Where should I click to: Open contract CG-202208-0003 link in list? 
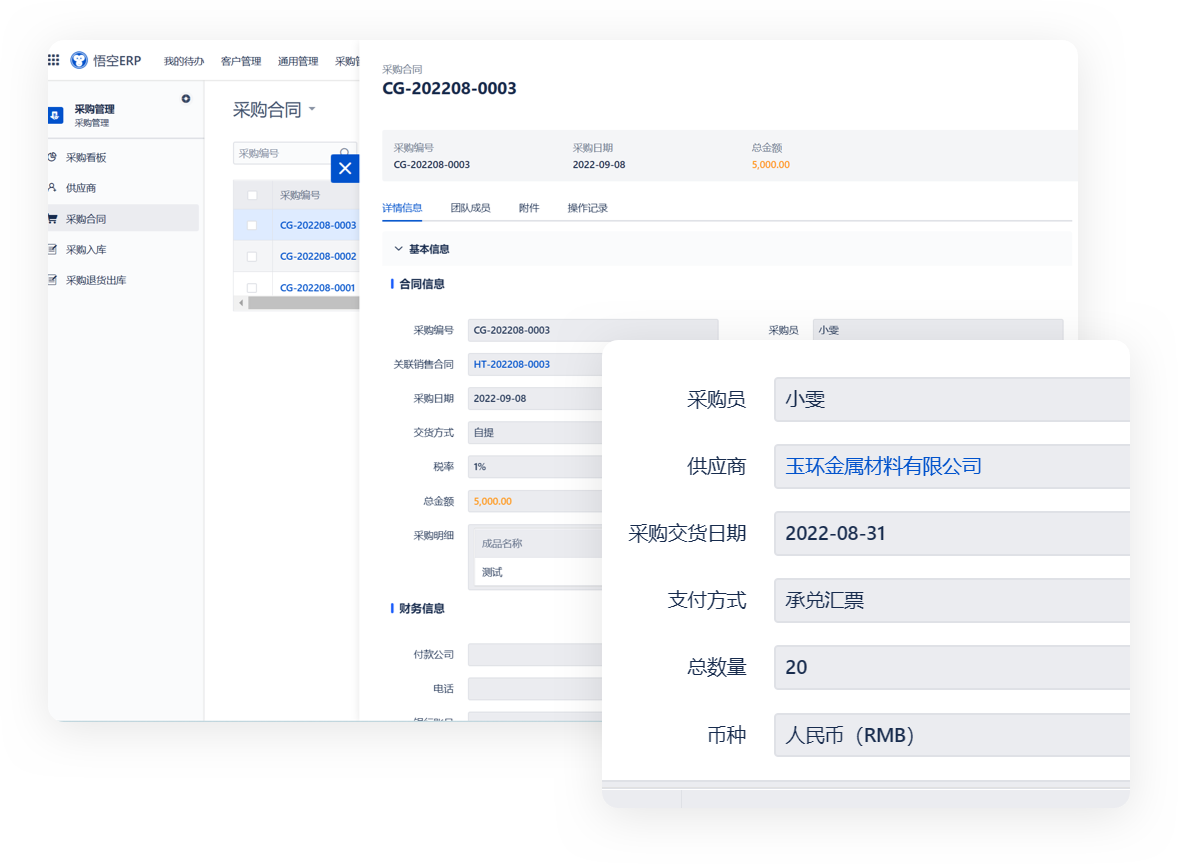coord(318,225)
